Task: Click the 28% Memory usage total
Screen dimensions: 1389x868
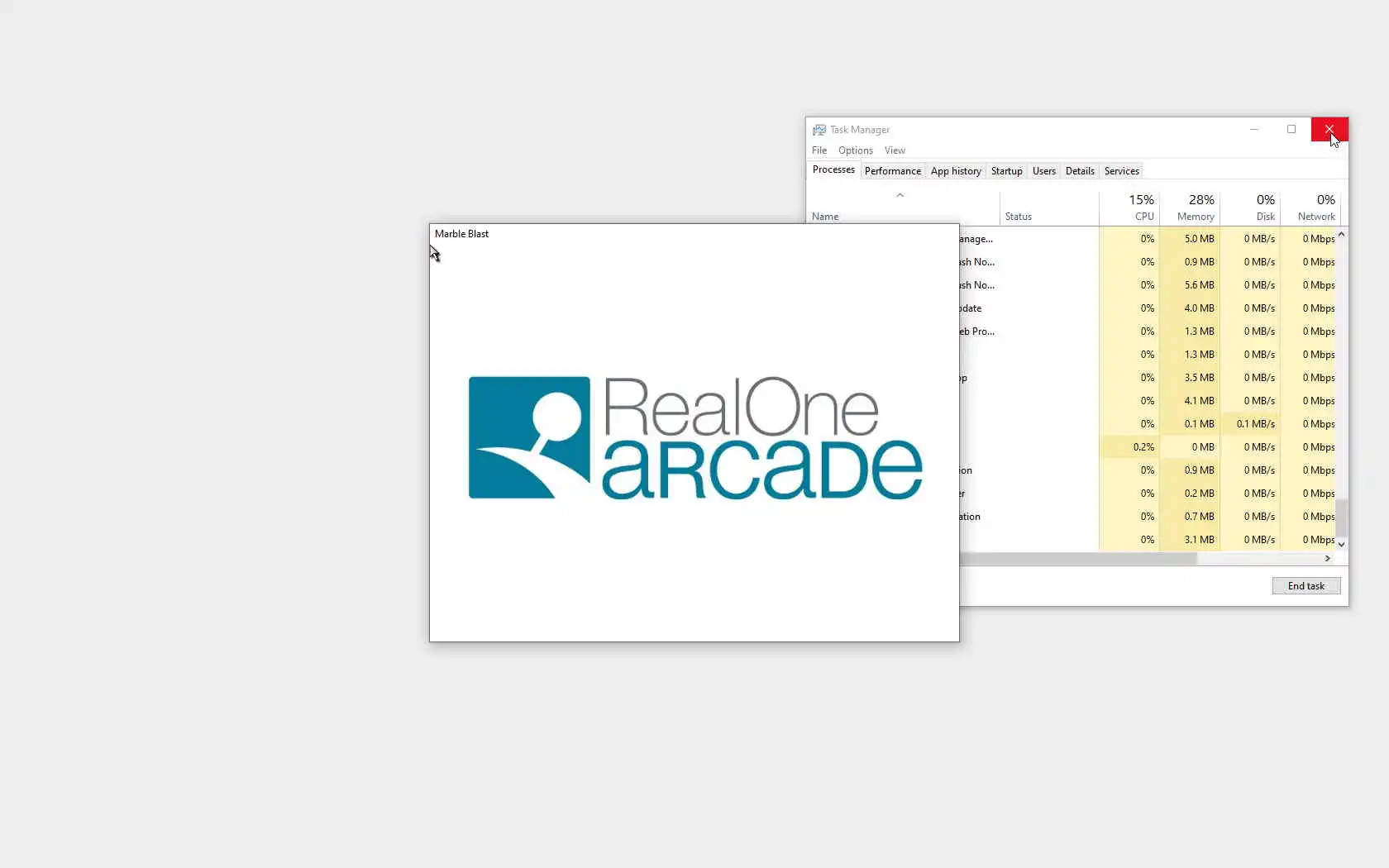Action: coord(1201,200)
